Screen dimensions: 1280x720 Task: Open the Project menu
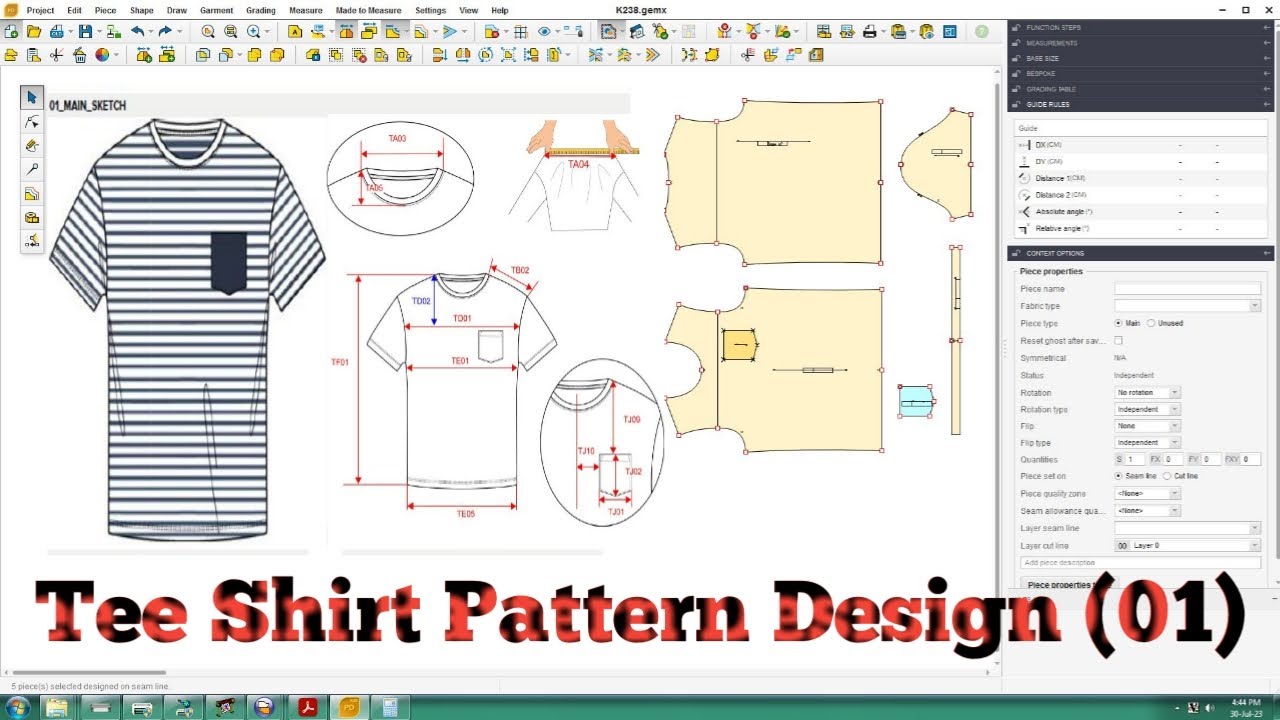40,10
